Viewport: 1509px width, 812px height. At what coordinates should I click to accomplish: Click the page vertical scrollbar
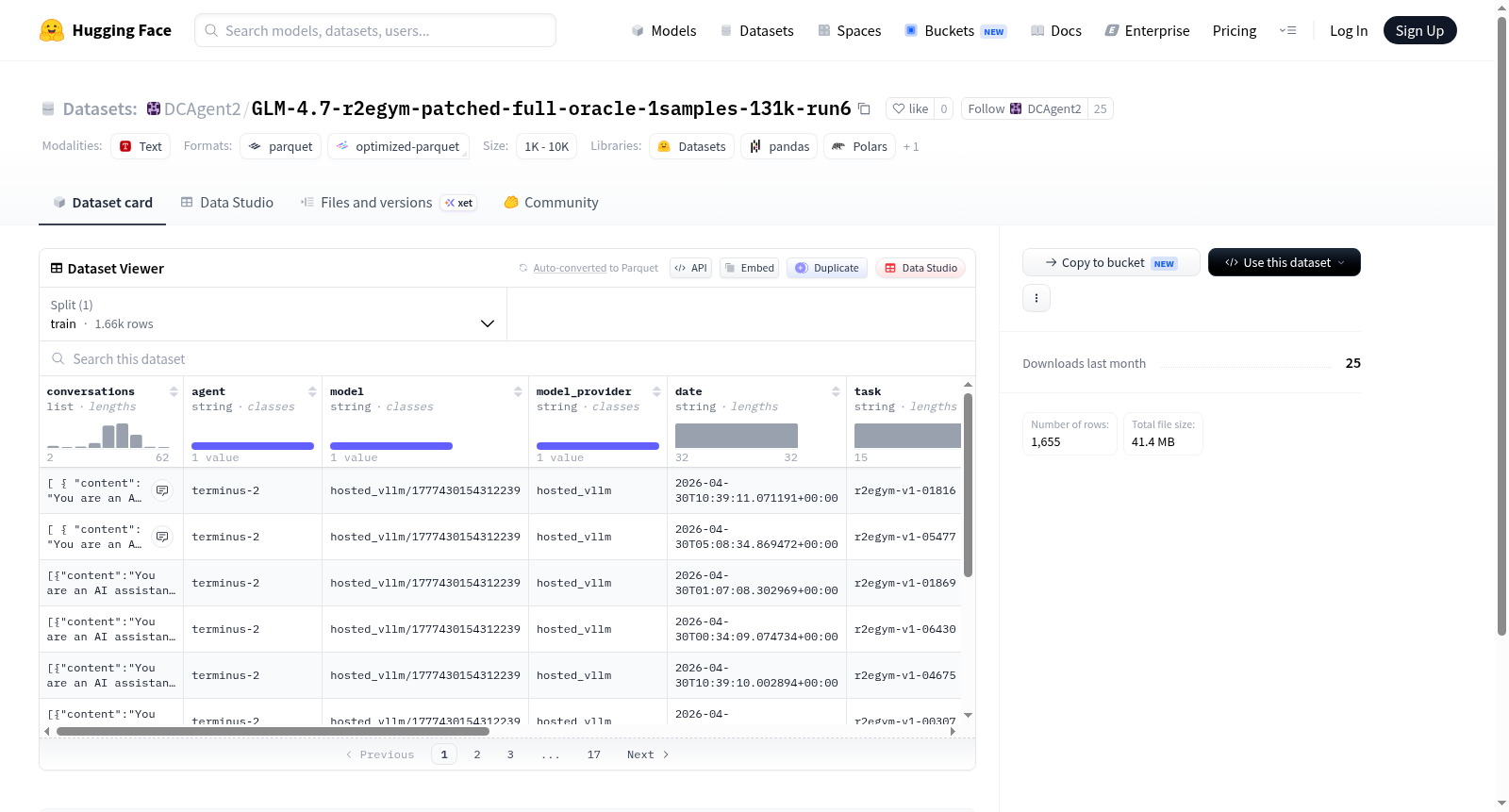tap(1502, 325)
